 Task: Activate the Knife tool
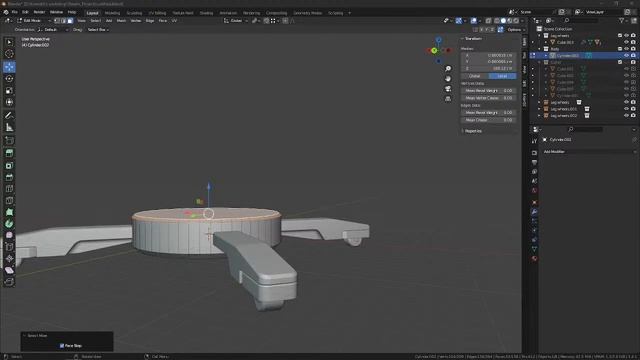(x=9, y=200)
